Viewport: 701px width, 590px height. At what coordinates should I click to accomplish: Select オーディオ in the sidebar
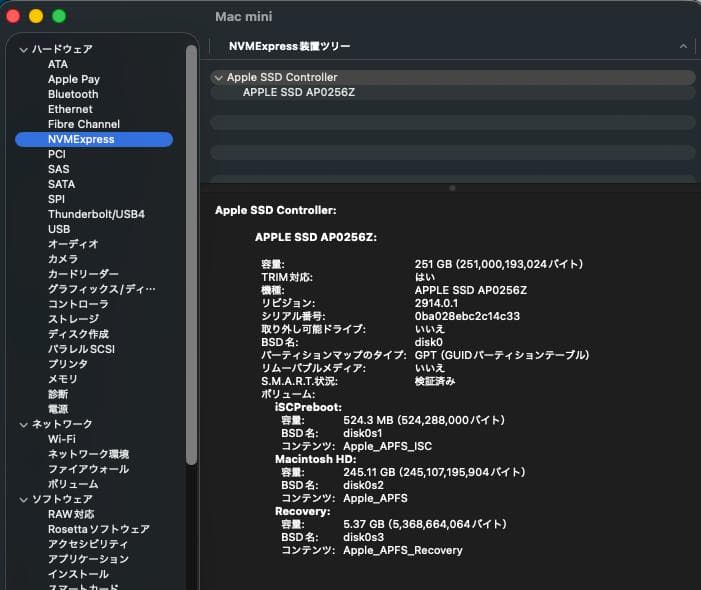(x=73, y=244)
